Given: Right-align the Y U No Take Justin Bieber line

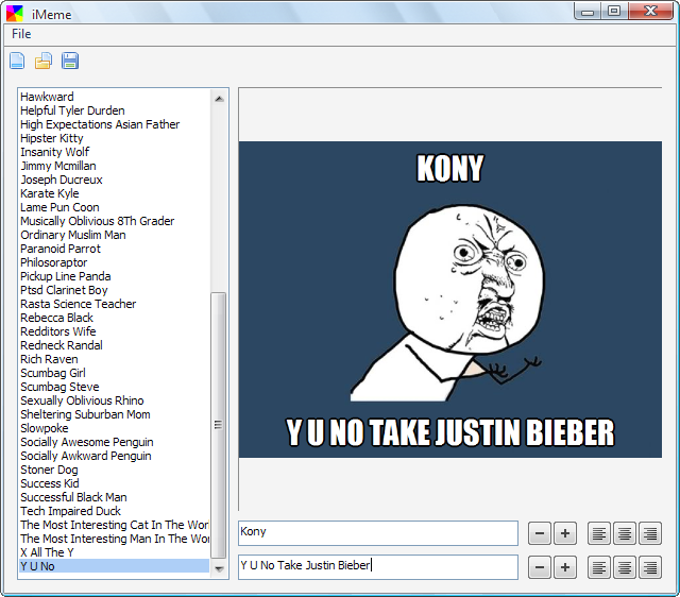Looking at the screenshot, I should pyautogui.click(x=650, y=568).
